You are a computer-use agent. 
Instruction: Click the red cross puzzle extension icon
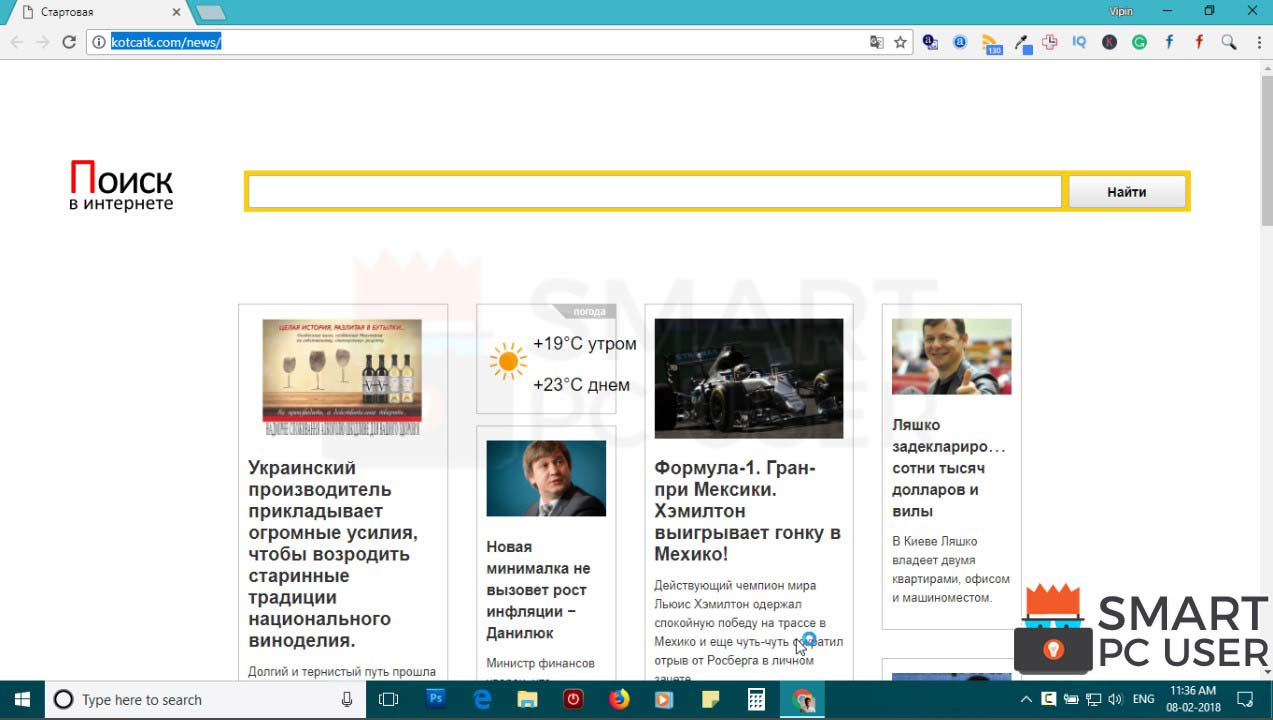click(1050, 42)
